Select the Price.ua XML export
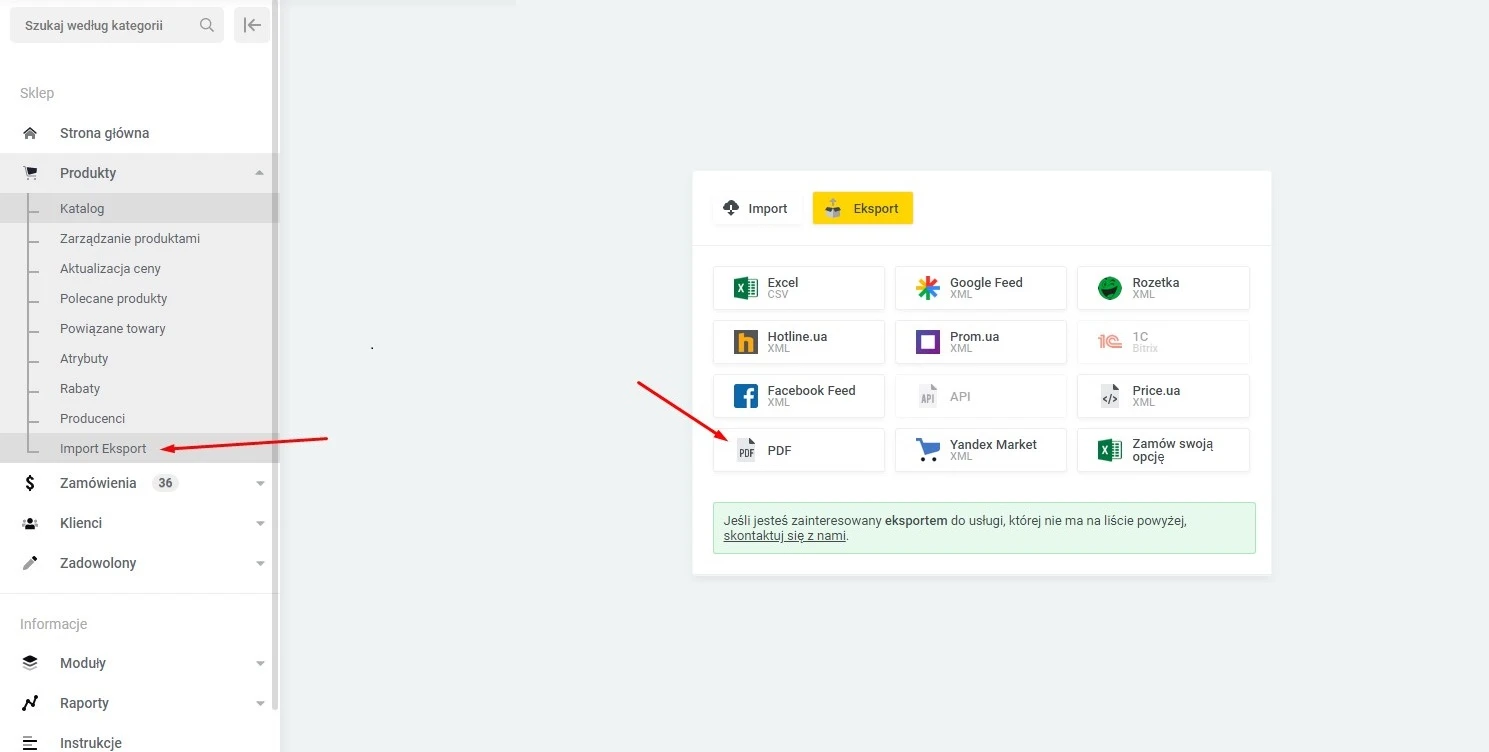 click(x=1162, y=396)
